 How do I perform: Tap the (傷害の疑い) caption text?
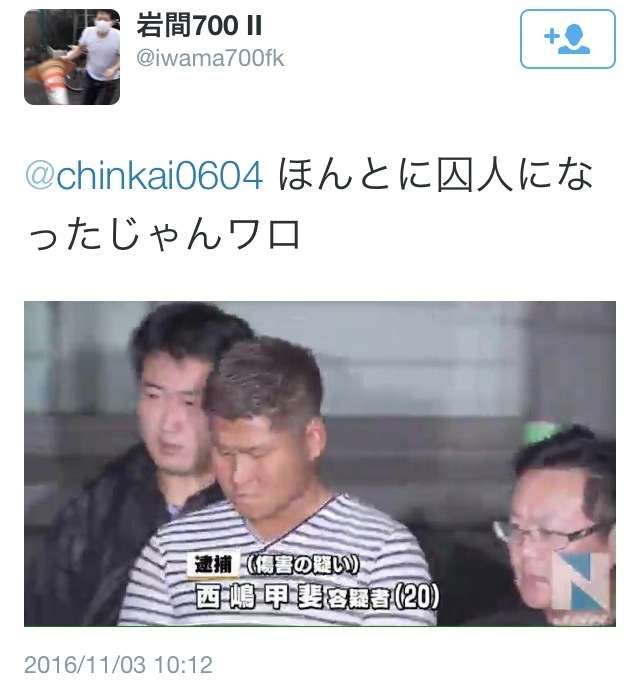pos(302,564)
